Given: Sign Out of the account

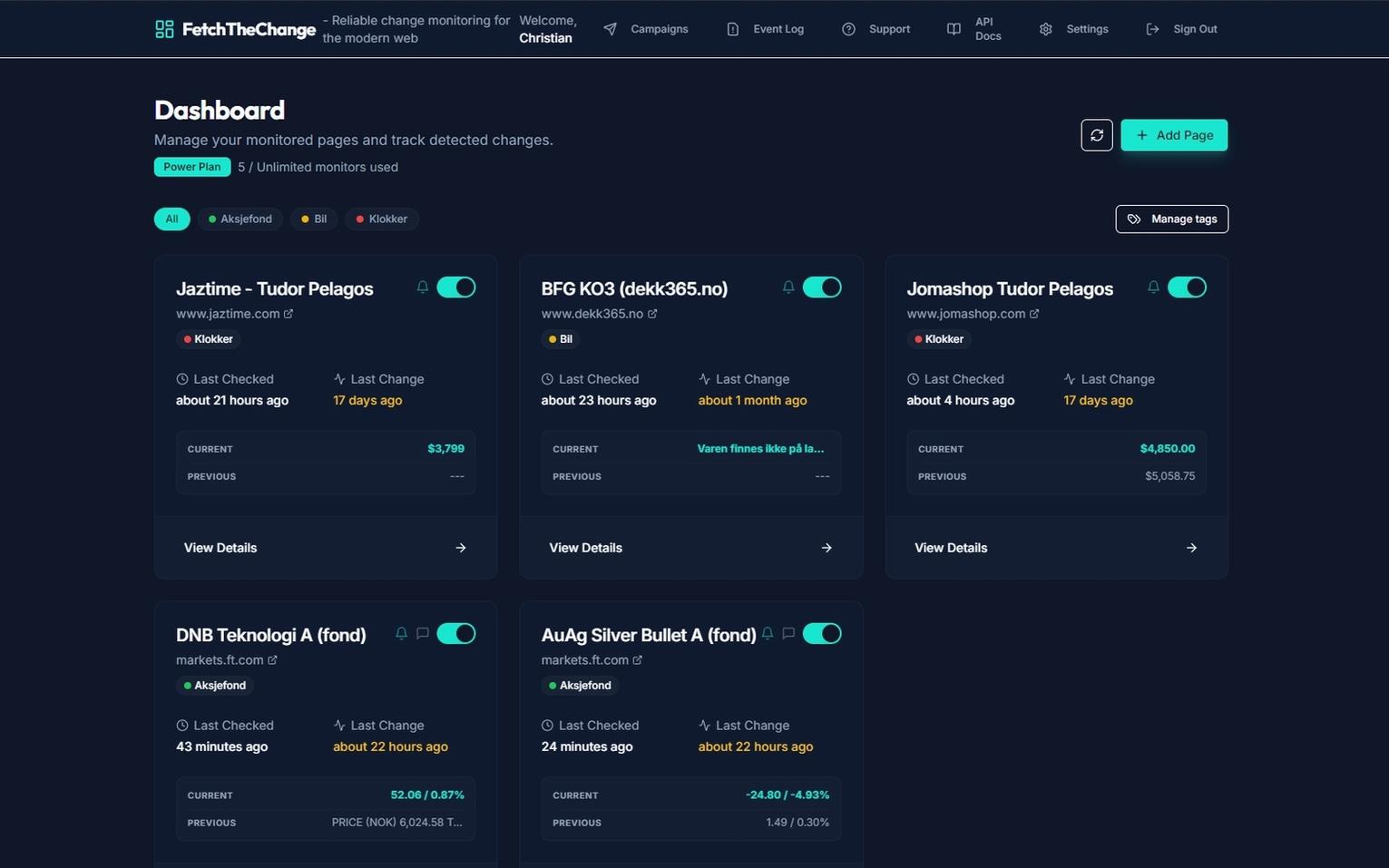Looking at the screenshot, I should coord(1182,29).
